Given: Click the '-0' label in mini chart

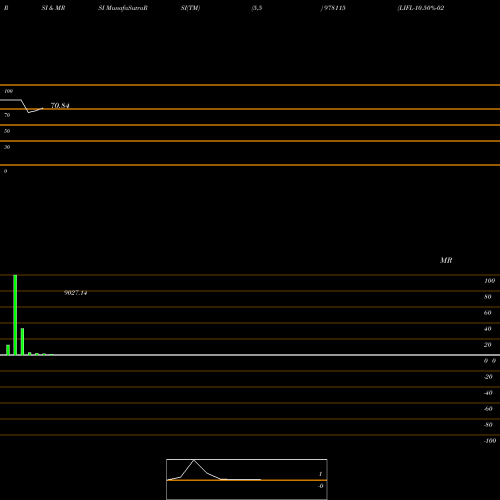Looking at the screenshot, I should pos(321,486).
